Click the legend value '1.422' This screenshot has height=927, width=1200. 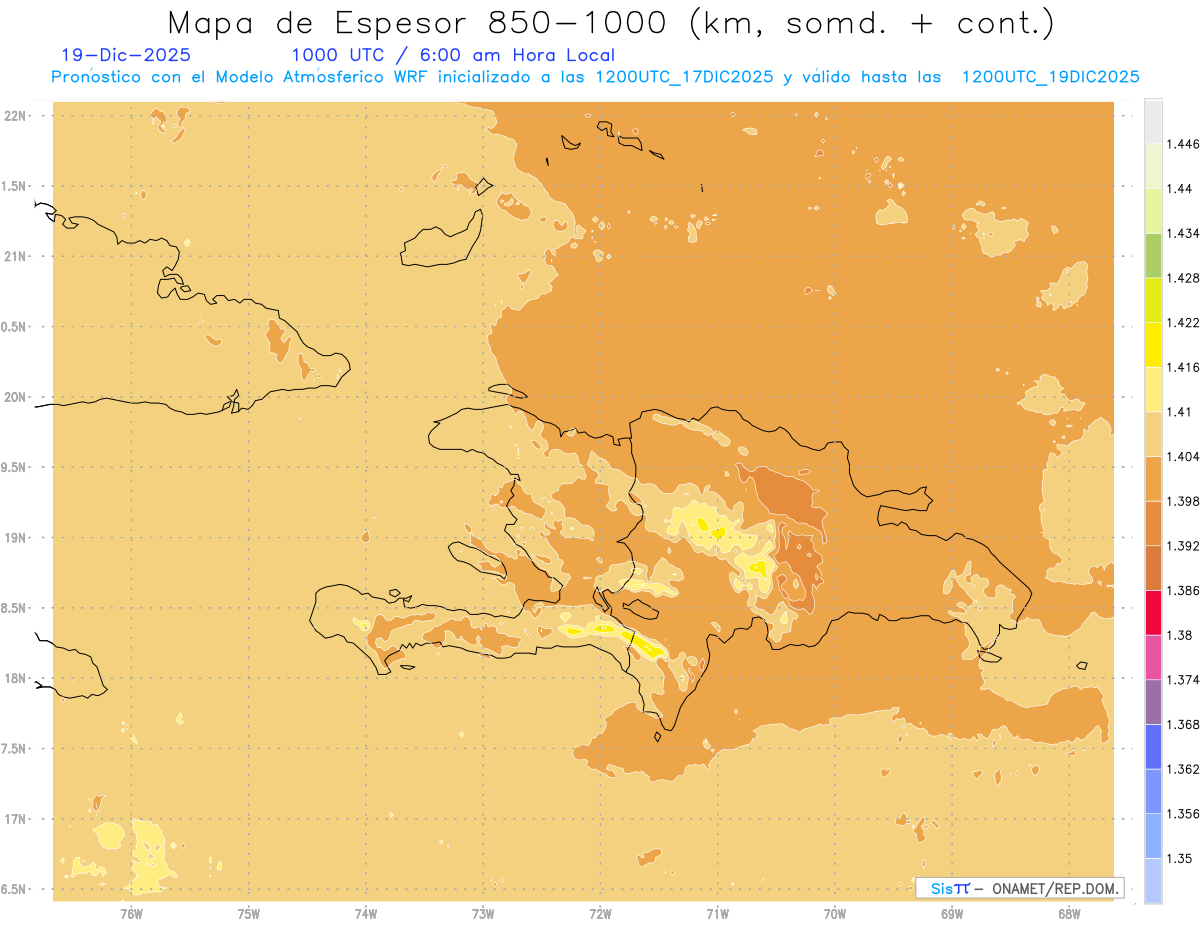pos(1185,323)
